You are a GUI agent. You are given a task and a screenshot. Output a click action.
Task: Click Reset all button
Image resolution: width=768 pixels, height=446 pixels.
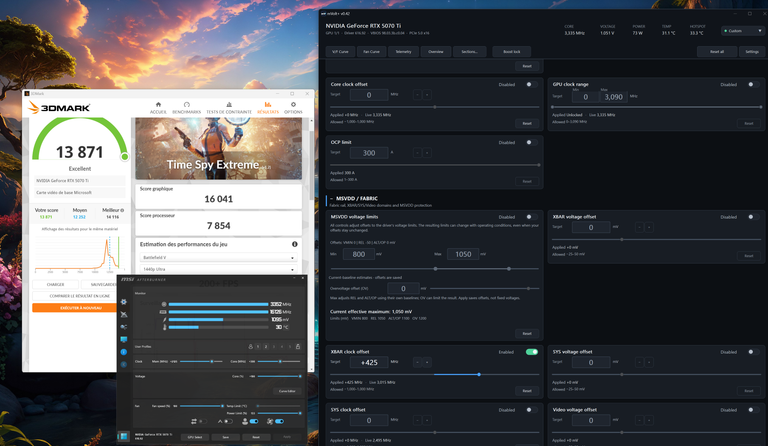click(717, 51)
